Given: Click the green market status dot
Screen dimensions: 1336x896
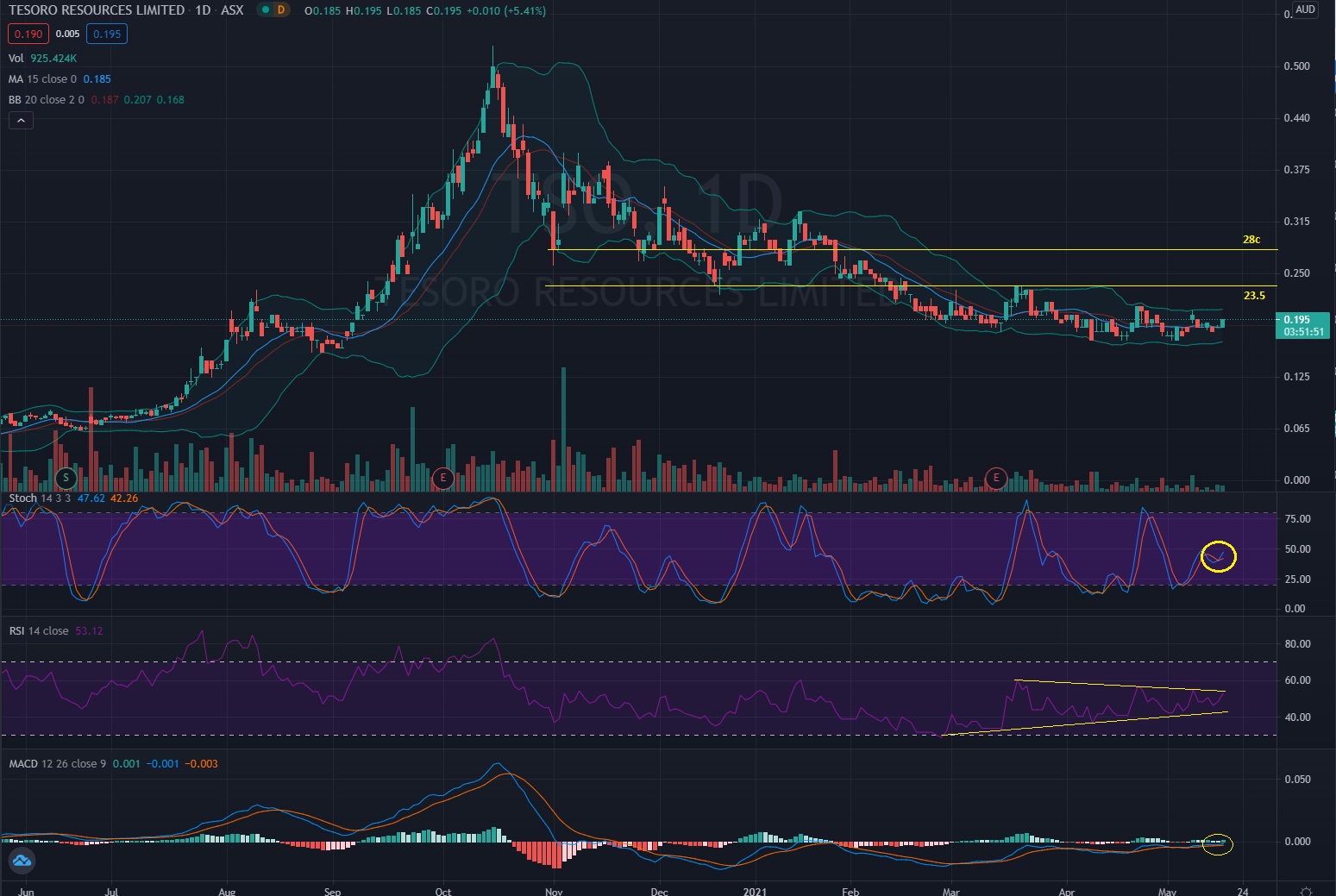Looking at the screenshot, I should click(265, 10).
